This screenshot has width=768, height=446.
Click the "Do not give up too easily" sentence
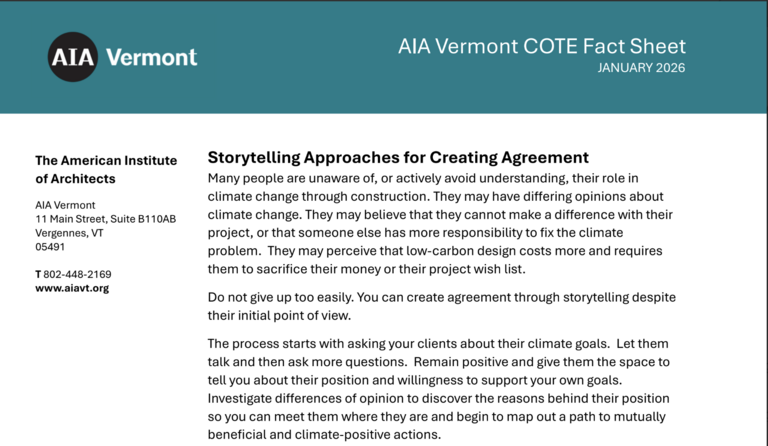coord(298,297)
